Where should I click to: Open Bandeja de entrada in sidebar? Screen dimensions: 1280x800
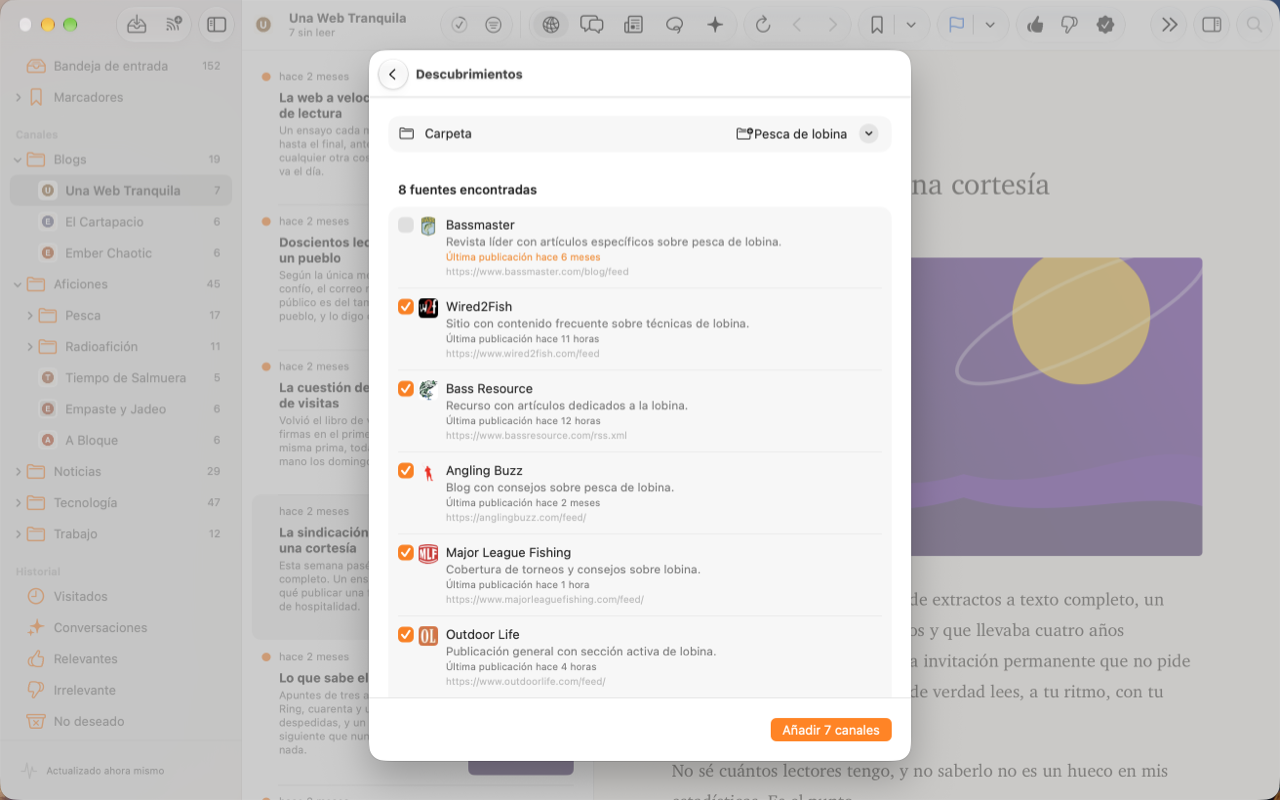pos(121,66)
